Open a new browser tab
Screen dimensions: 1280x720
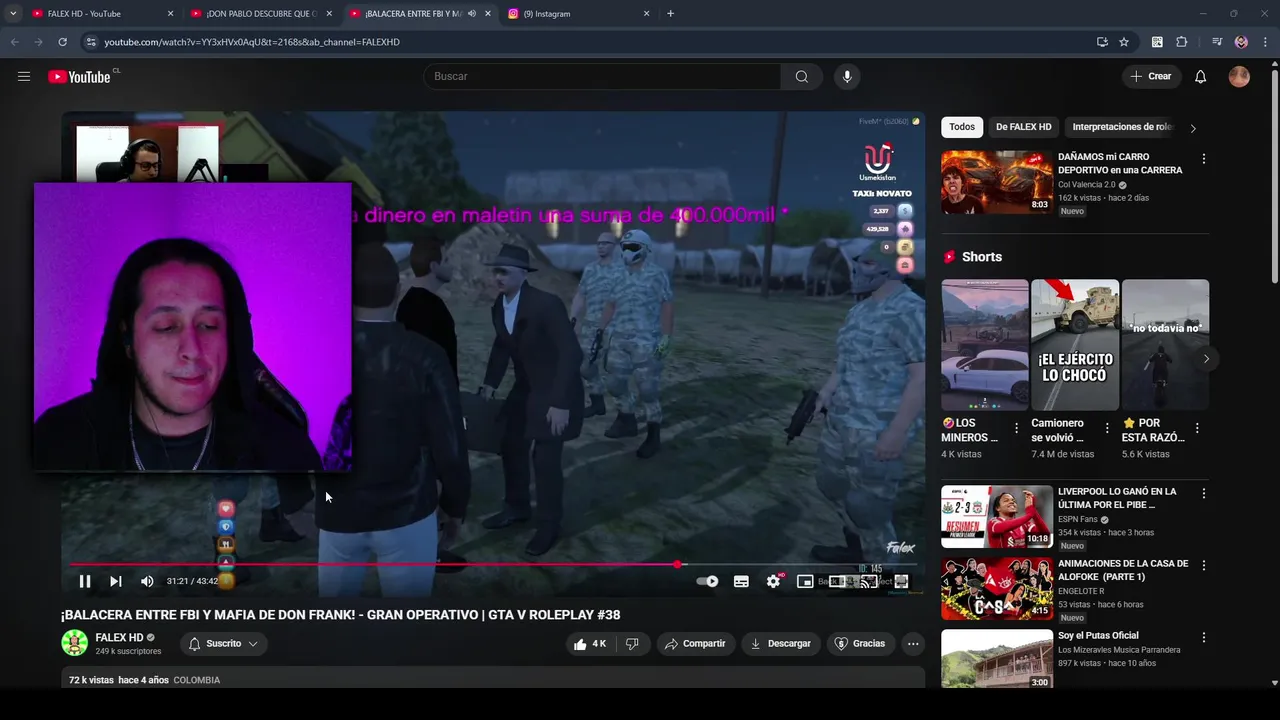click(x=670, y=14)
